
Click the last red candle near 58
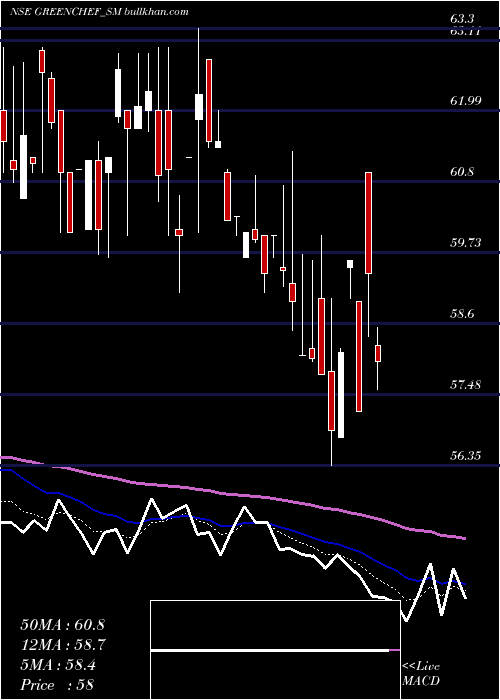click(378, 353)
